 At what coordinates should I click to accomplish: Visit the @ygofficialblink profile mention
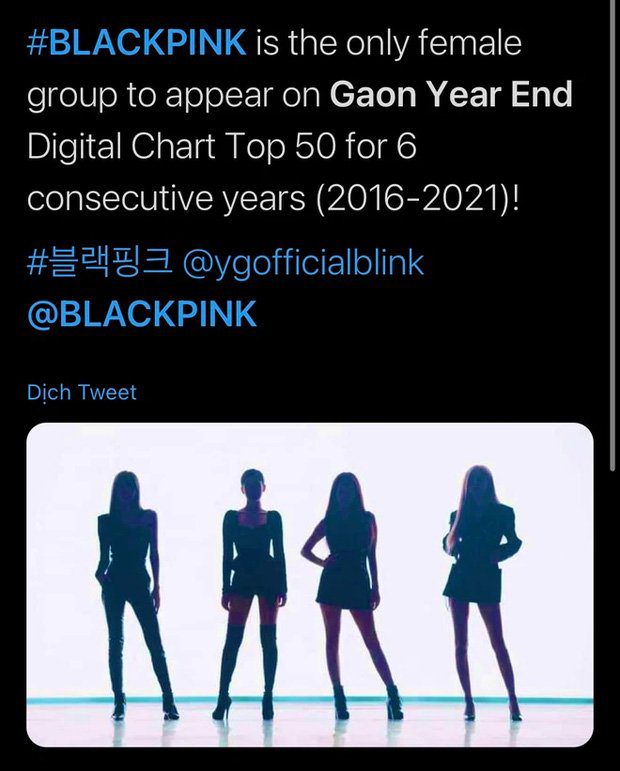tap(303, 264)
